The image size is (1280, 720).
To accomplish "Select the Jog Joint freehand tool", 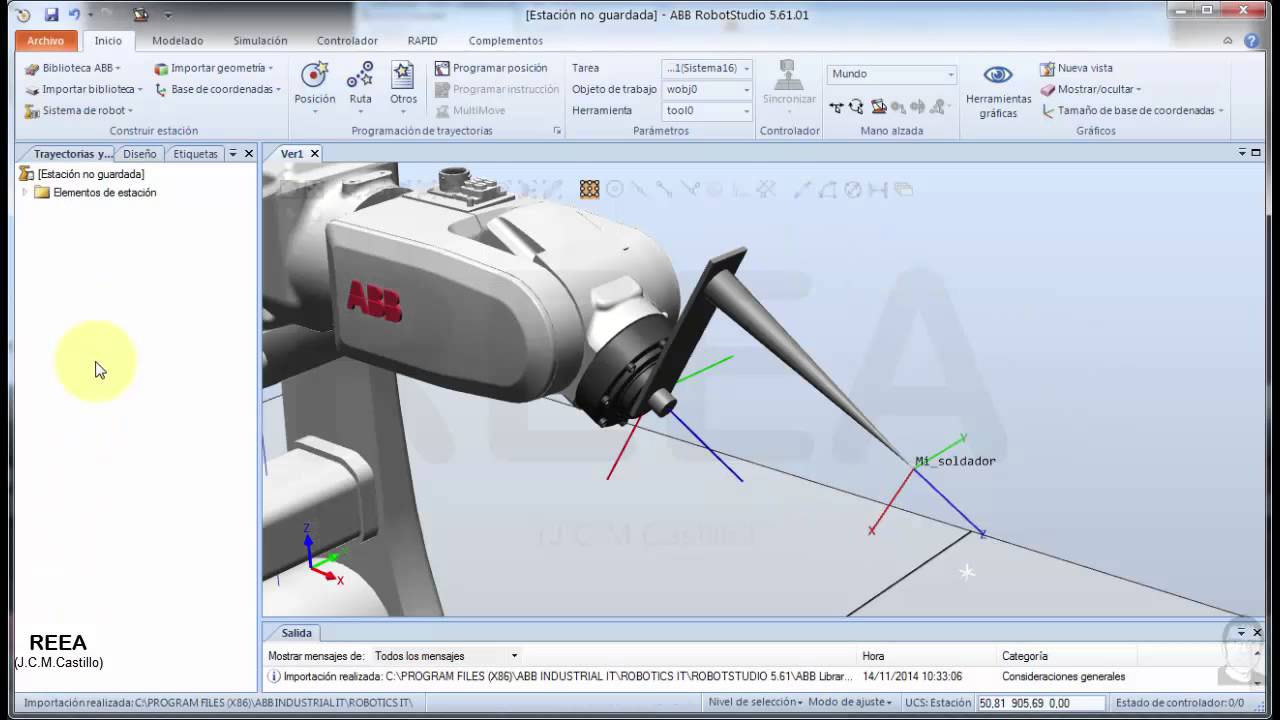I will click(x=878, y=107).
